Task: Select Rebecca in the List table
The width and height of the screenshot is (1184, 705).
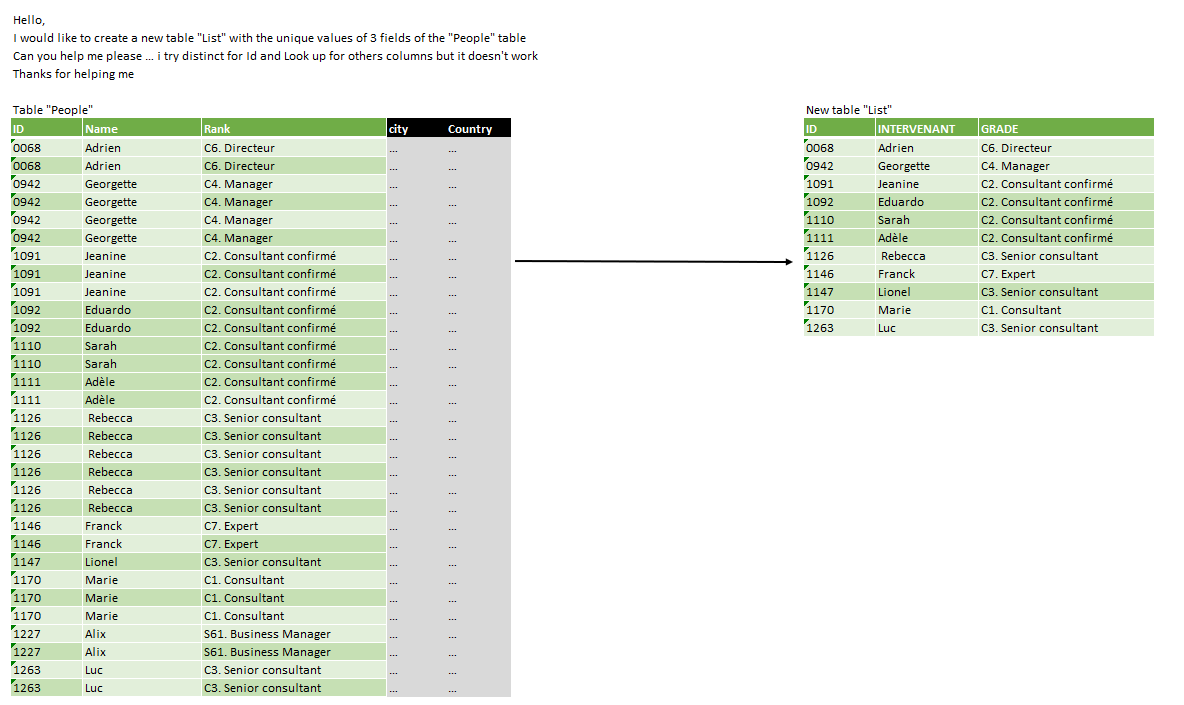Action: point(927,257)
